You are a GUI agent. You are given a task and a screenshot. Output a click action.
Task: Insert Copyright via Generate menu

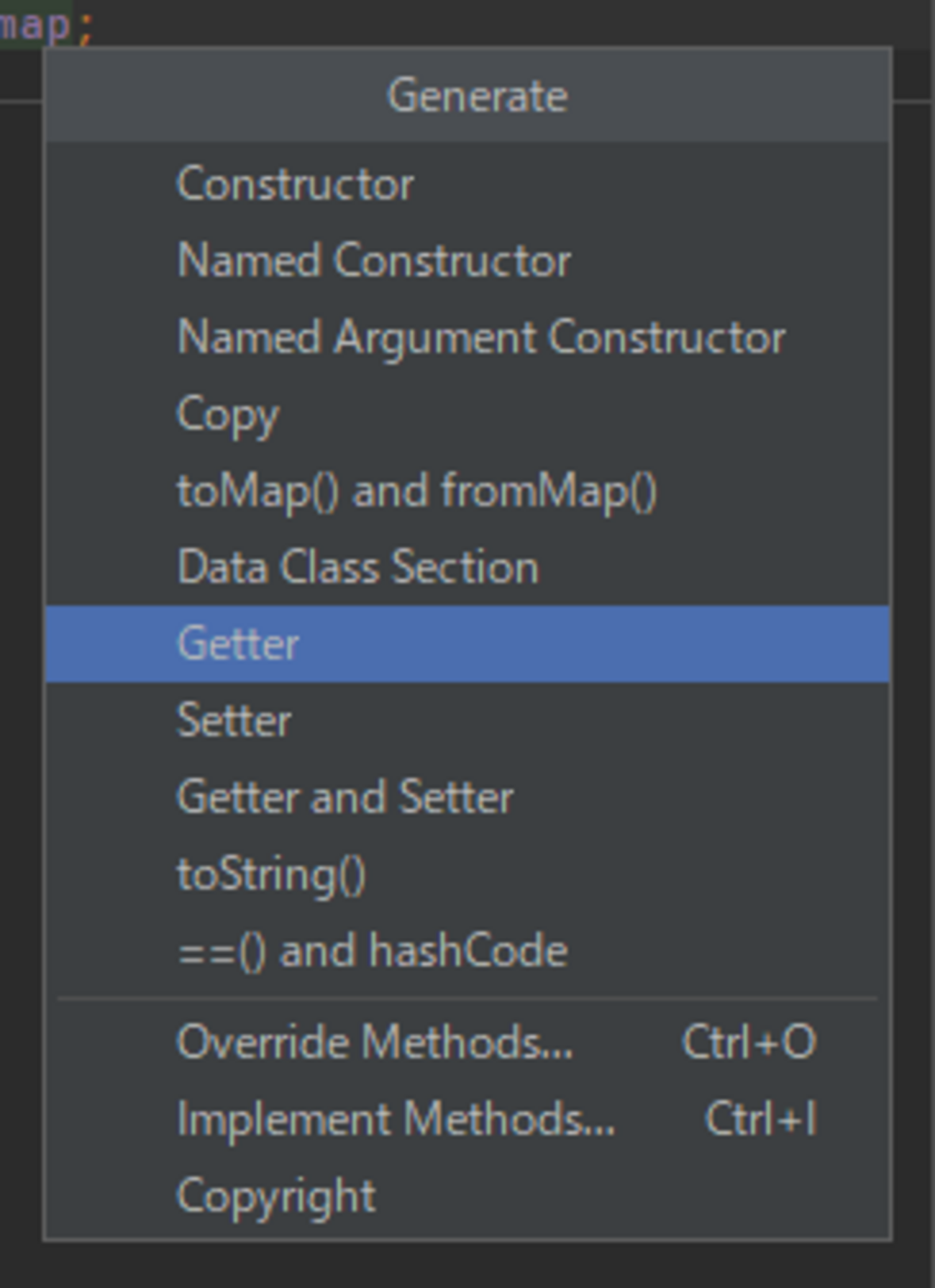click(467, 1196)
